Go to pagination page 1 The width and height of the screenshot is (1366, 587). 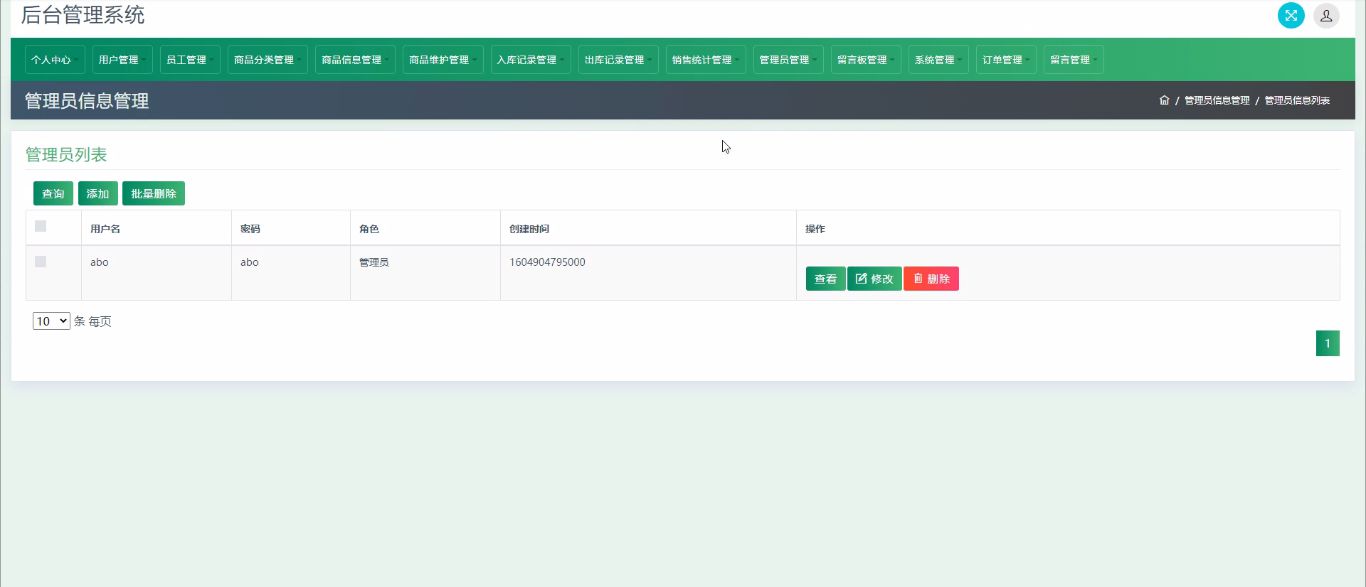click(1327, 344)
